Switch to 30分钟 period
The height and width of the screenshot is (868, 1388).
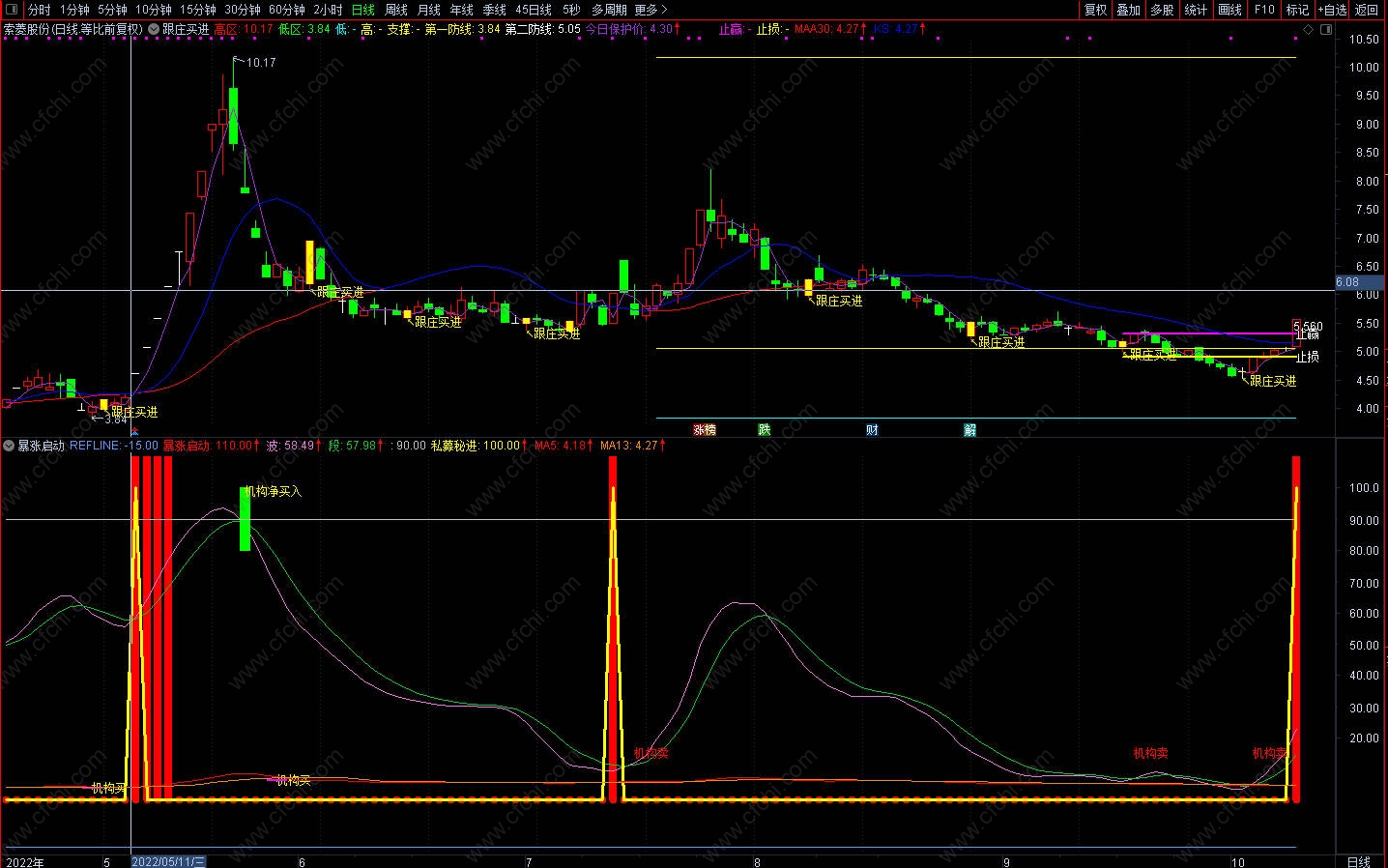(243, 10)
